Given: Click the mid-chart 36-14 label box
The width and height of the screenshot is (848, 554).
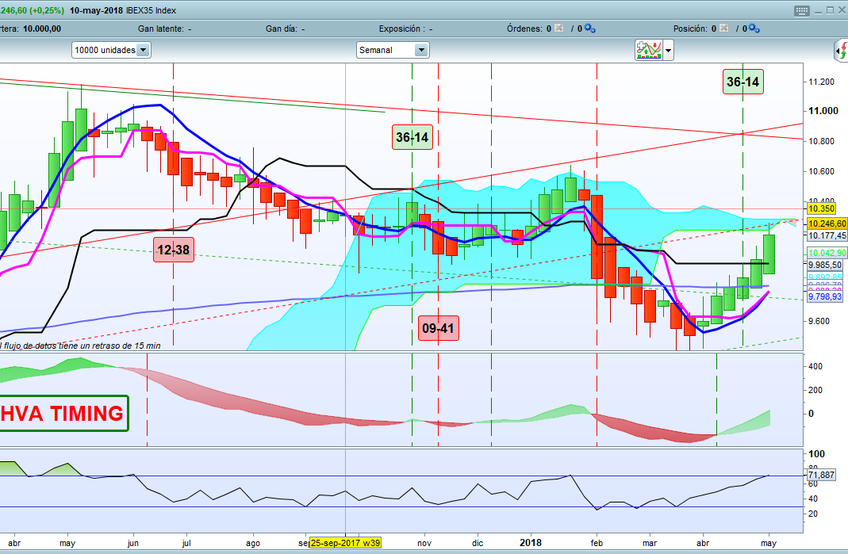Looking at the screenshot, I should tap(412, 137).
